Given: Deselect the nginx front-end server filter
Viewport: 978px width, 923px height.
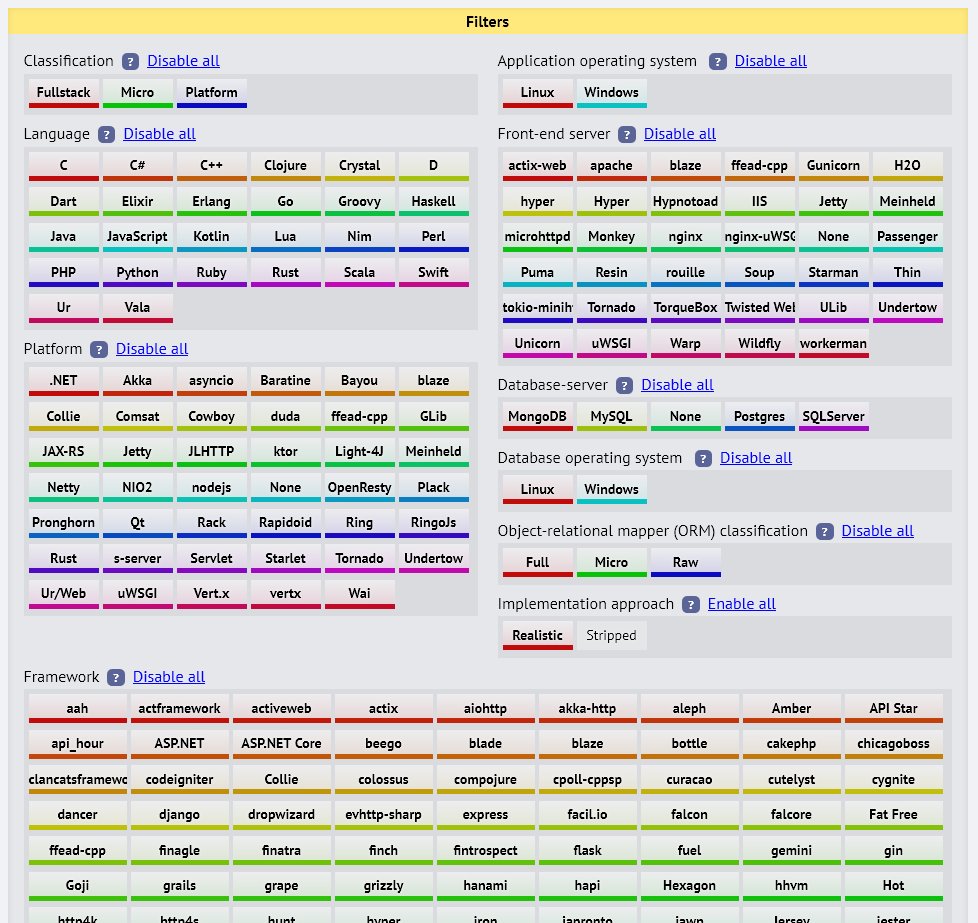Looking at the screenshot, I should (685, 236).
